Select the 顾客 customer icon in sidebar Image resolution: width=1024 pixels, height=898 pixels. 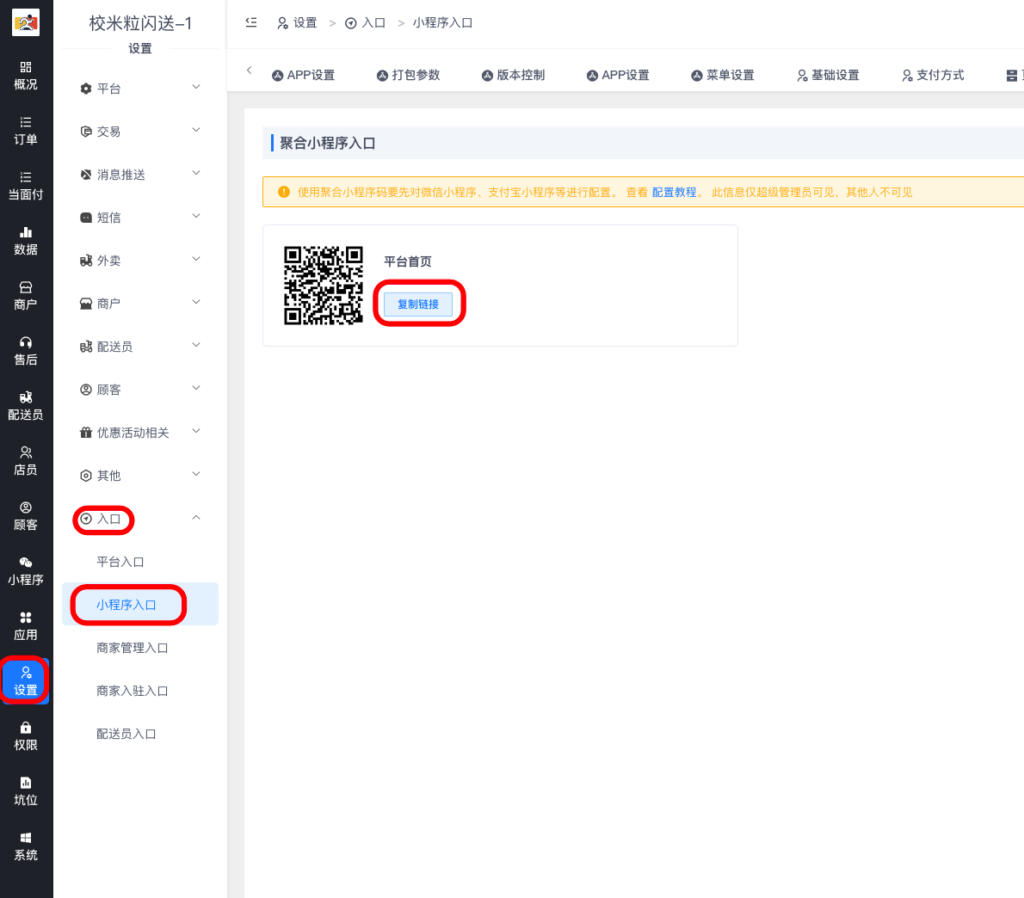[26, 515]
